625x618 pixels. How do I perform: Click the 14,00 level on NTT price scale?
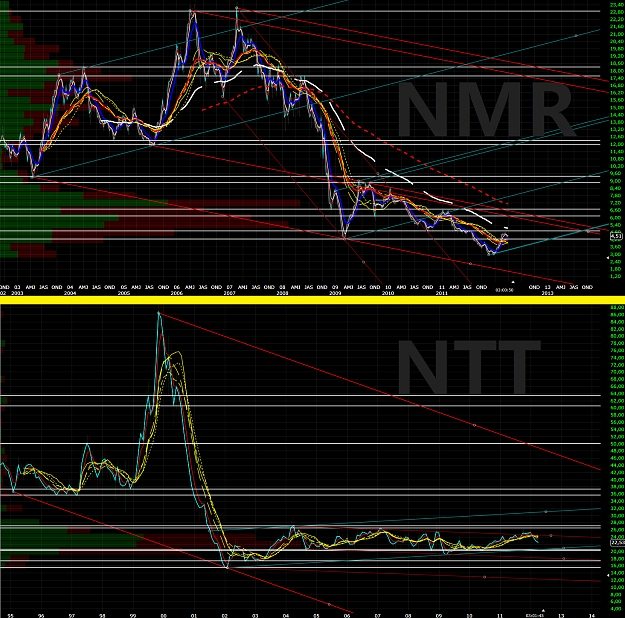(x=617, y=573)
